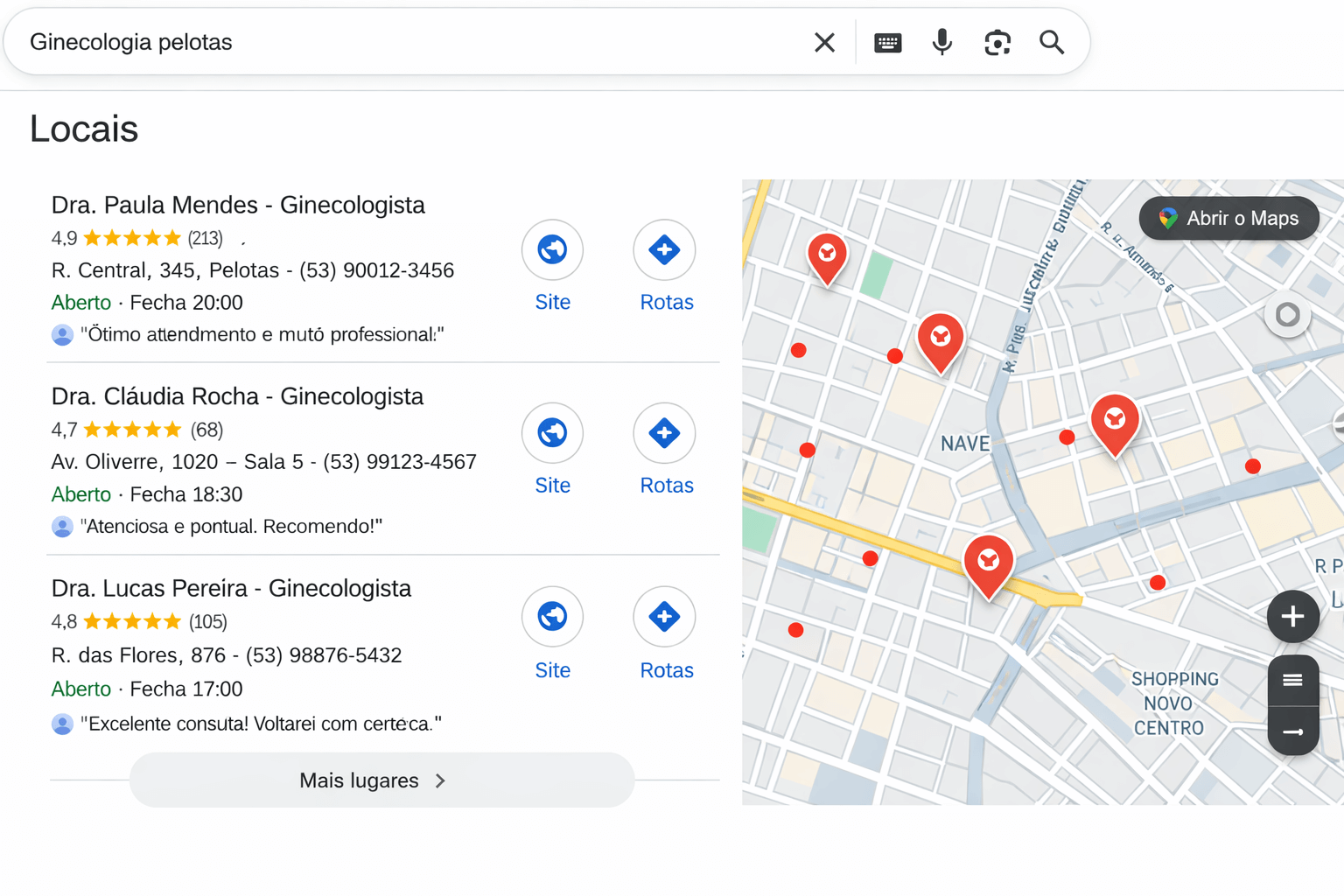Open search by image camera icon

click(997, 42)
